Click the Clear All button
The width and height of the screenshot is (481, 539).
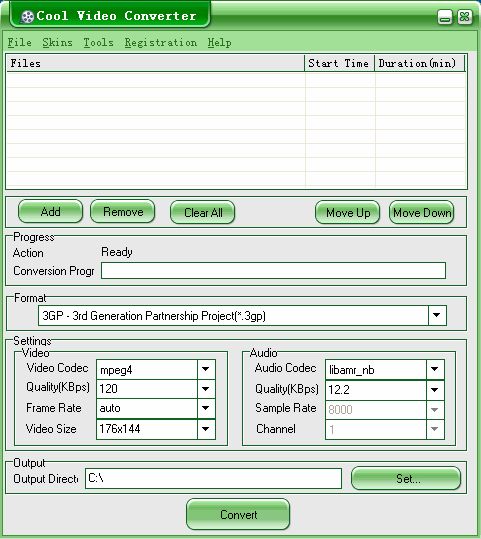[203, 212]
